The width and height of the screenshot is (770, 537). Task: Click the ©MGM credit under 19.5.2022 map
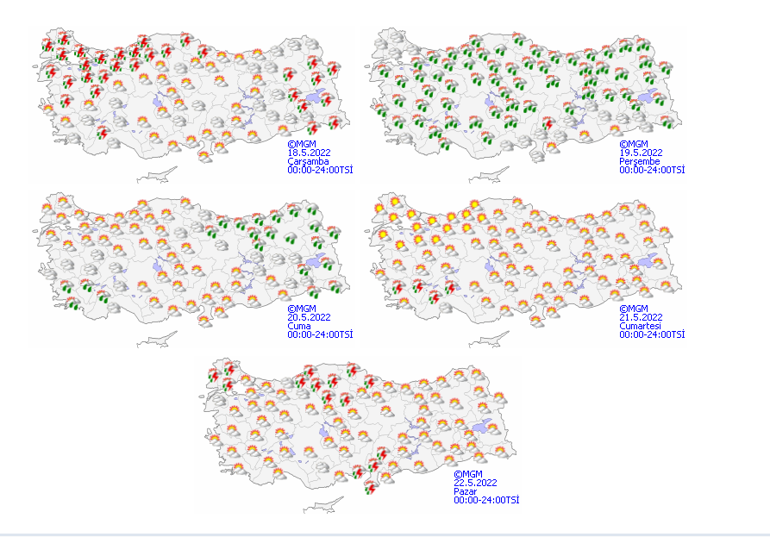[634, 144]
